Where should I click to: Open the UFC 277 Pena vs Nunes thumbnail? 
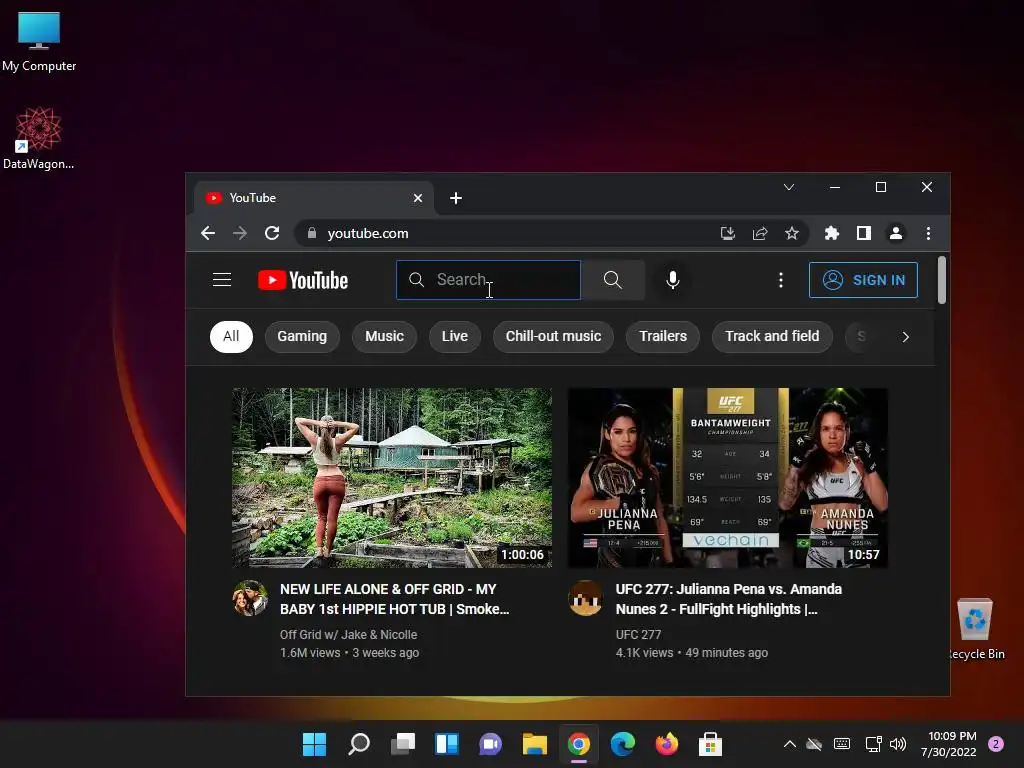click(x=728, y=477)
